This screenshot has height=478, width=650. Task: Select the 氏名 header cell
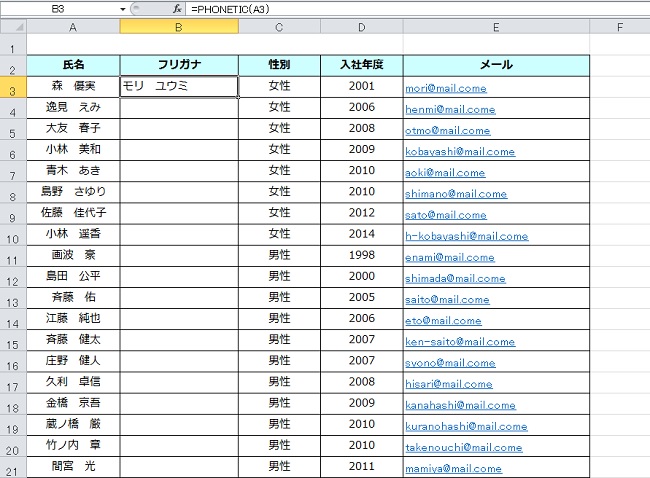coord(73,65)
